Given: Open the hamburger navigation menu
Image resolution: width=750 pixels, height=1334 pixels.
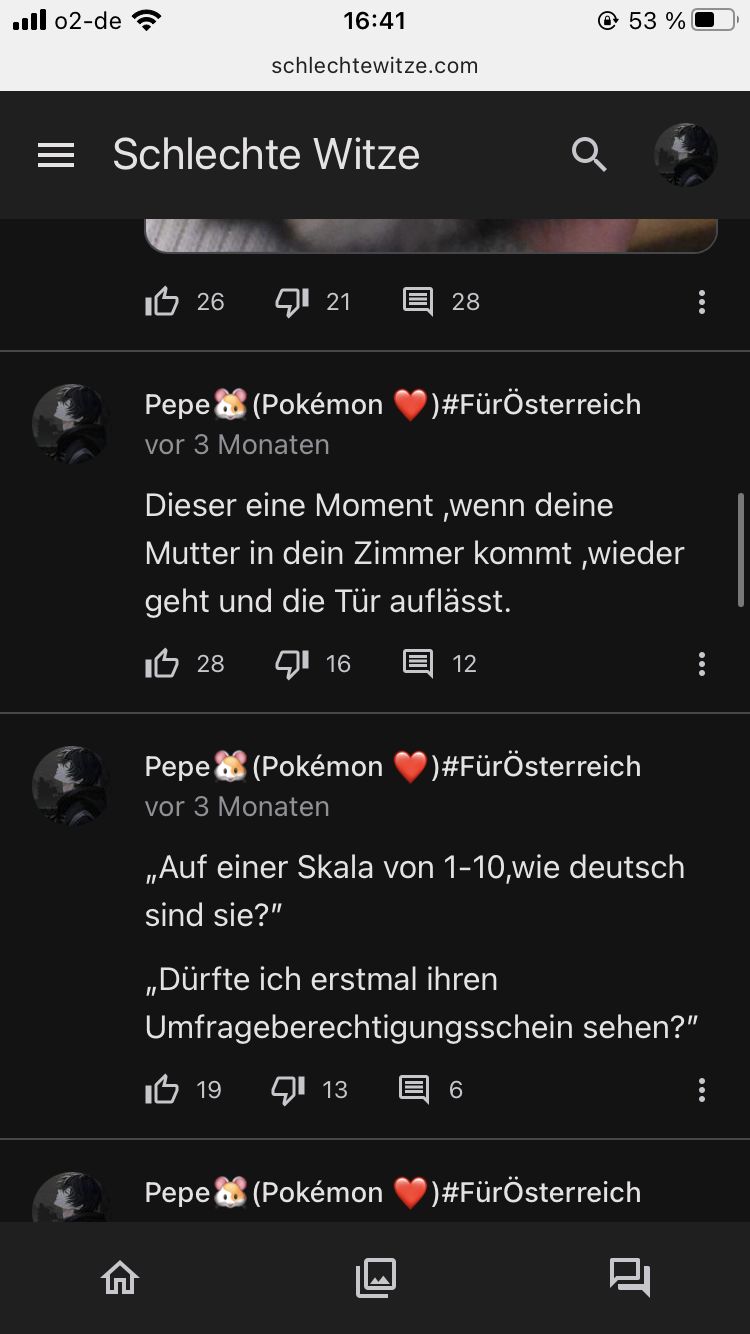Looking at the screenshot, I should 56,155.
